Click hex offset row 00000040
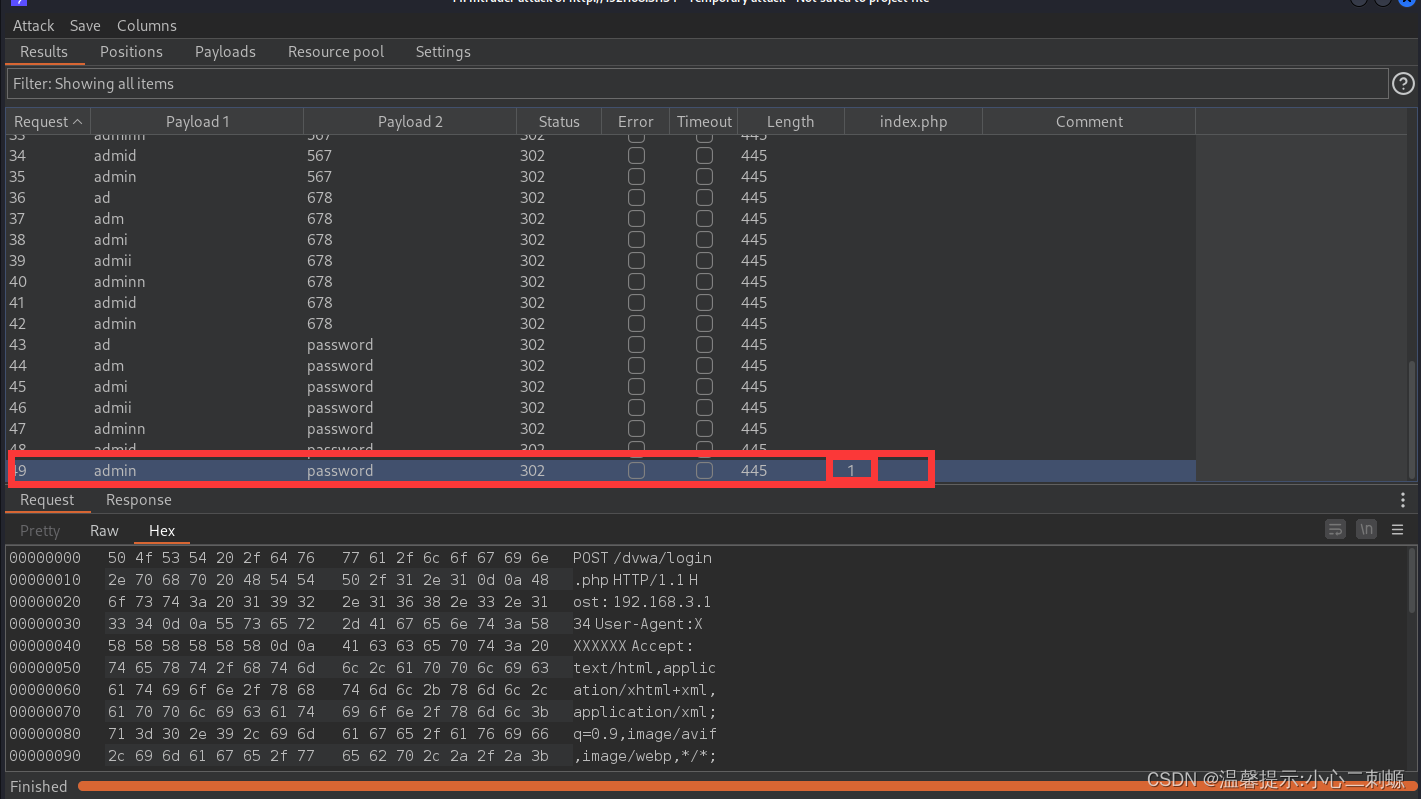This screenshot has height=799, width=1421. (x=45, y=646)
